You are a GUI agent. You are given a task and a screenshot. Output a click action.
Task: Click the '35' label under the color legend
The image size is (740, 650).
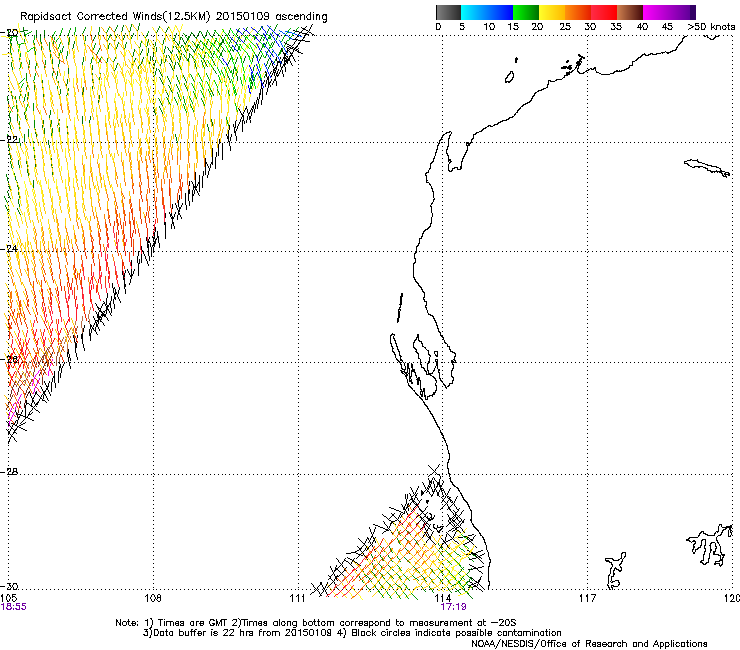tap(616, 27)
